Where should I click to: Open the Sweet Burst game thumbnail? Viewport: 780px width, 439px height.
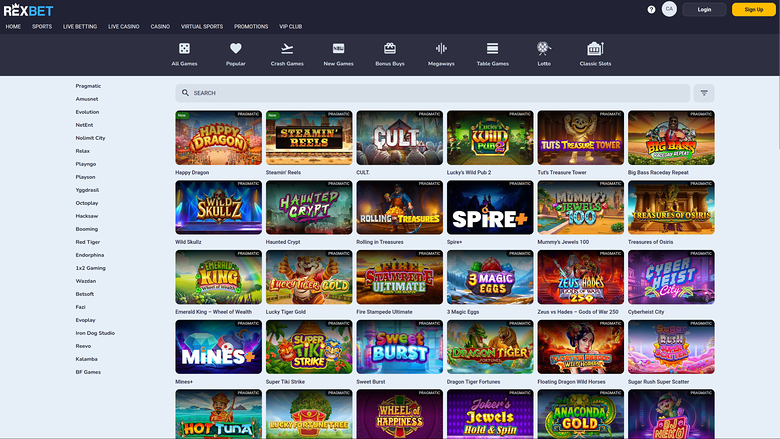point(399,347)
